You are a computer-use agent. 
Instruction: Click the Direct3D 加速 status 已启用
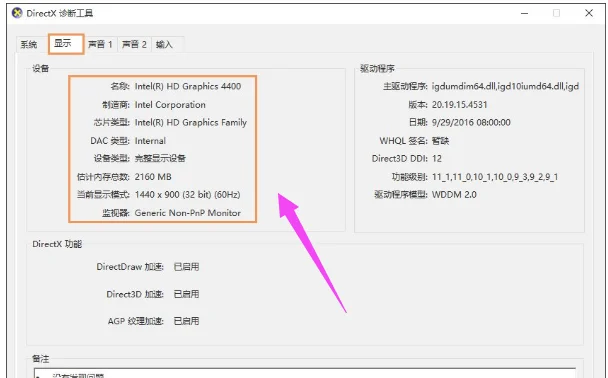click(x=186, y=294)
